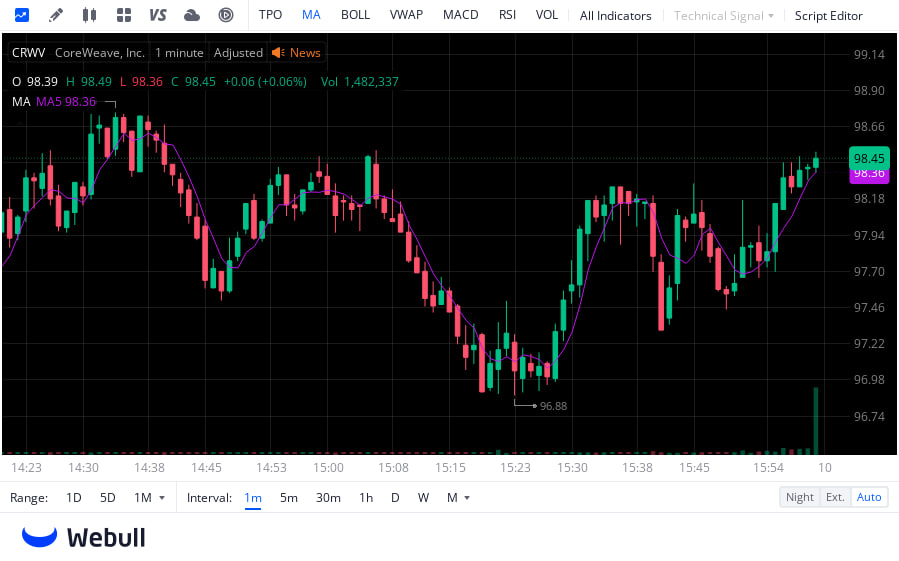Expand the monthly interval dropdown arrow
The width and height of the screenshot is (899, 561).
(x=467, y=498)
